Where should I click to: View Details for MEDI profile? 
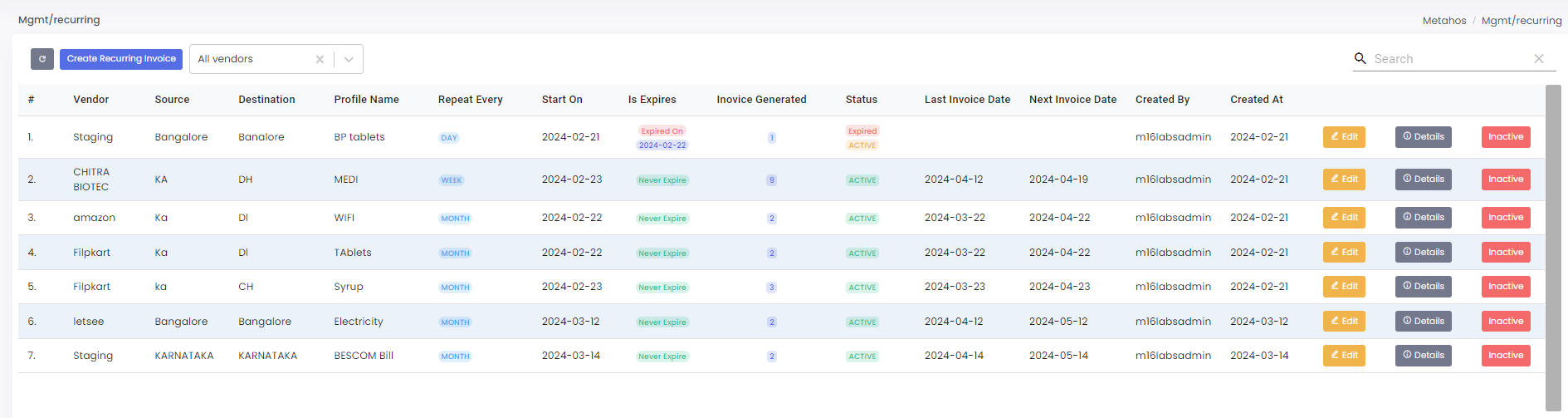point(1424,179)
